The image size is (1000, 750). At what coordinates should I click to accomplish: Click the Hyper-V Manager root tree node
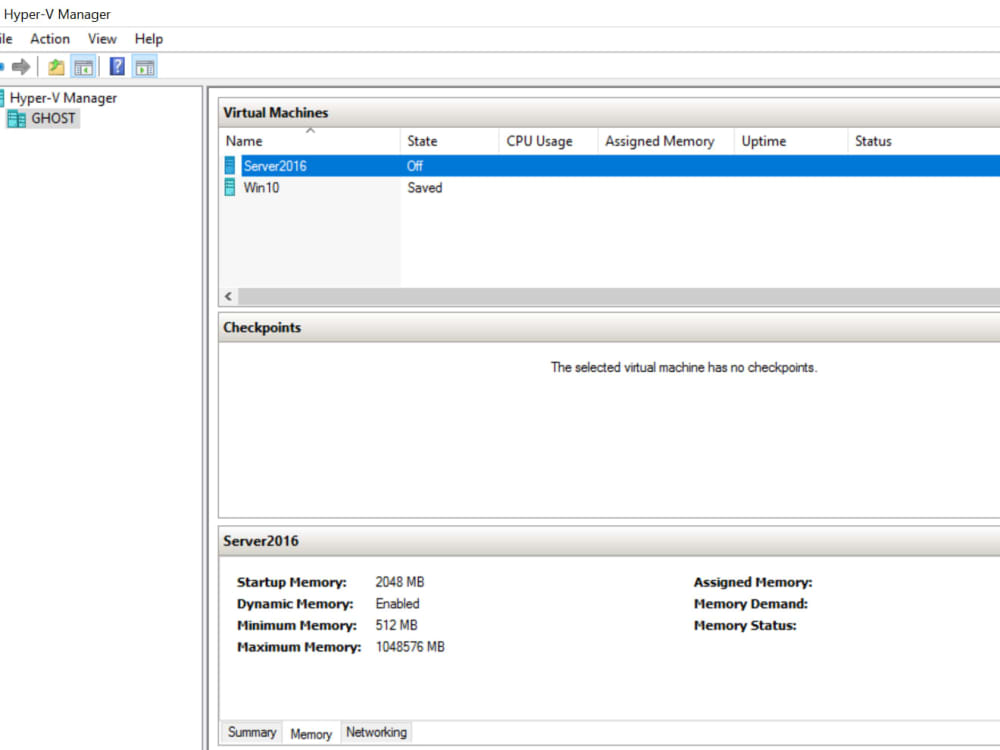click(63, 98)
